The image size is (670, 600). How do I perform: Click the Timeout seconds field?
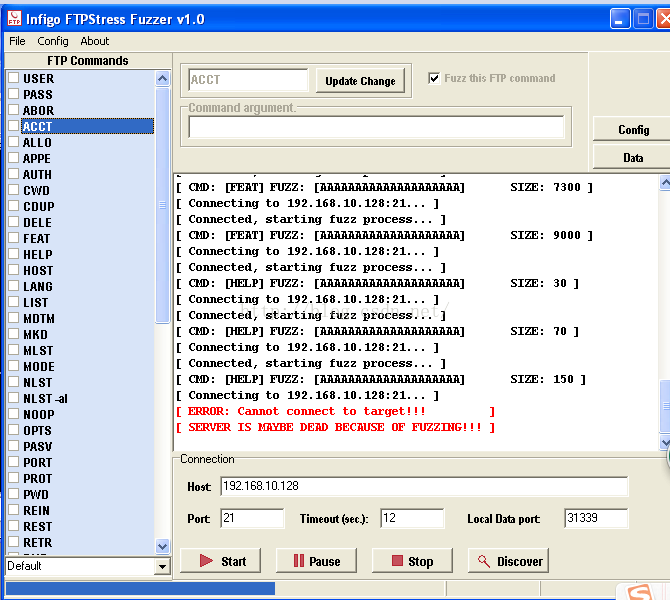point(412,518)
